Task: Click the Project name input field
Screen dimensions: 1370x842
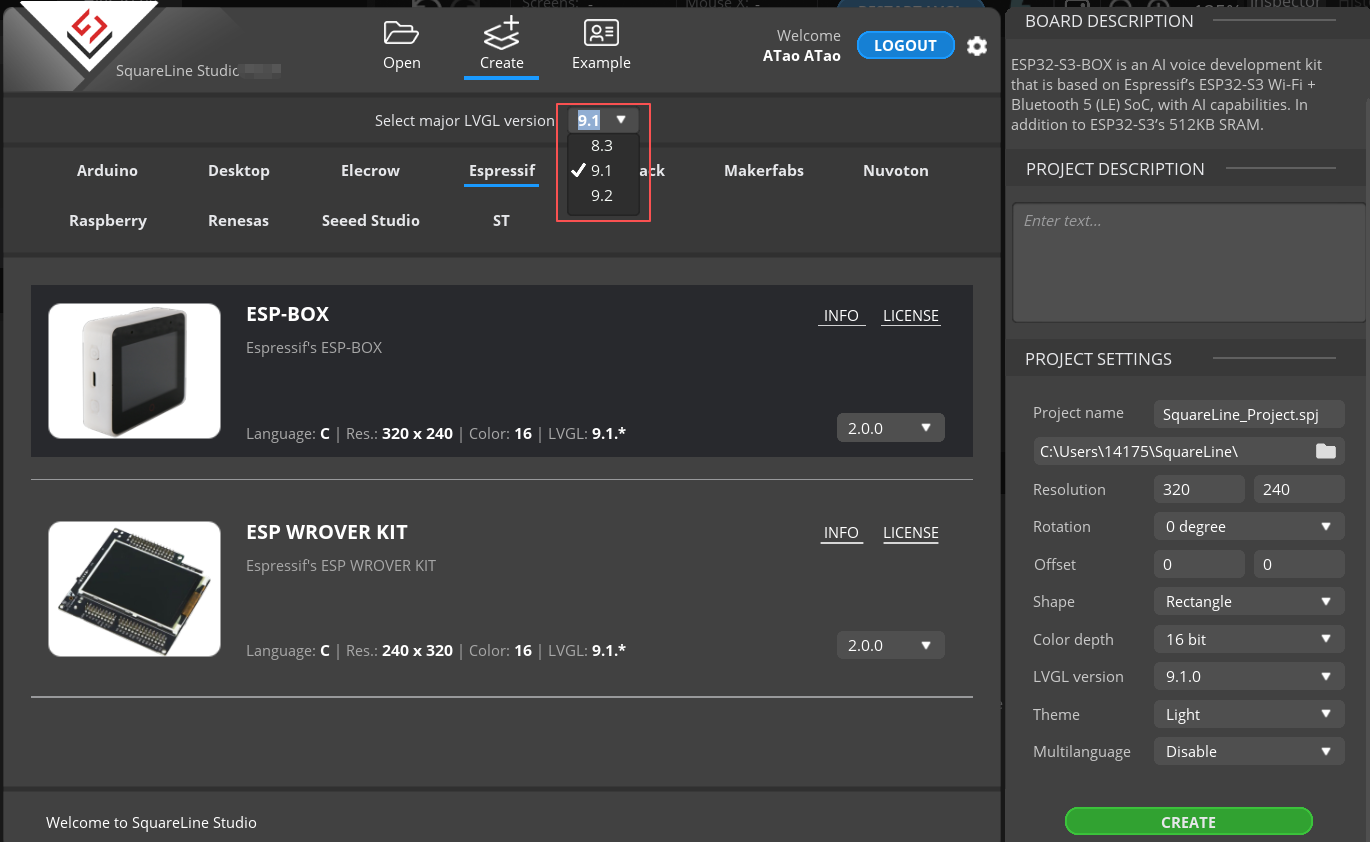Action: [1248, 414]
